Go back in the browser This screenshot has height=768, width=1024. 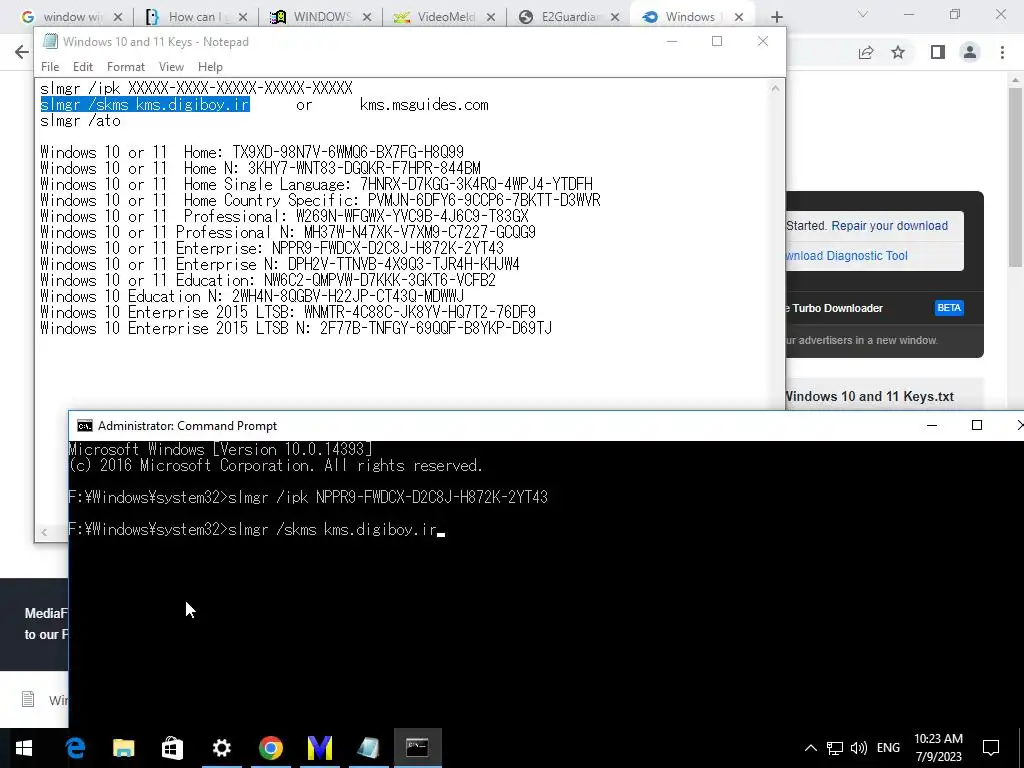tap(22, 52)
